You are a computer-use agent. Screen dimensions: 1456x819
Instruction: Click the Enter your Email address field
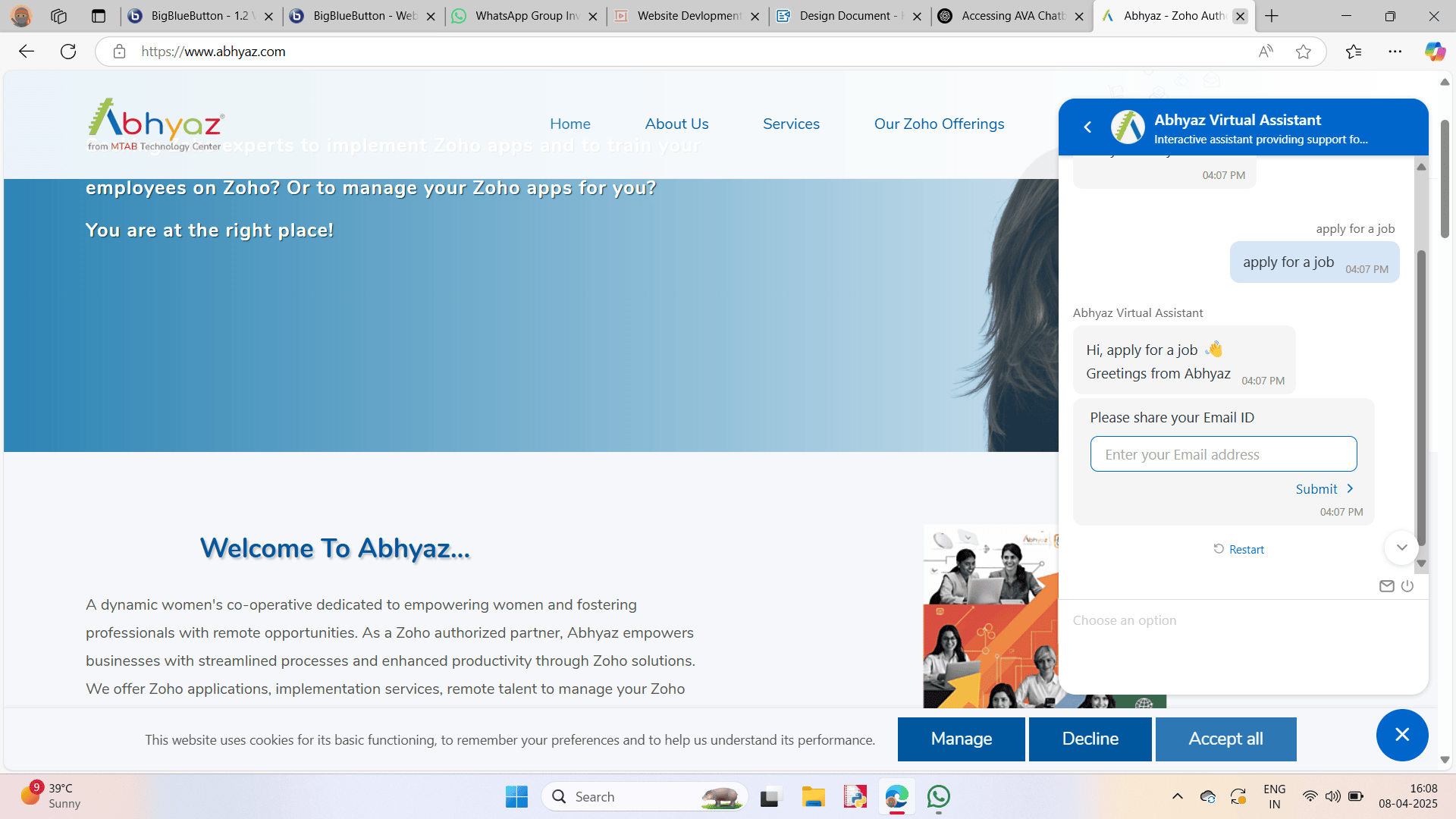pos(1223,454)
